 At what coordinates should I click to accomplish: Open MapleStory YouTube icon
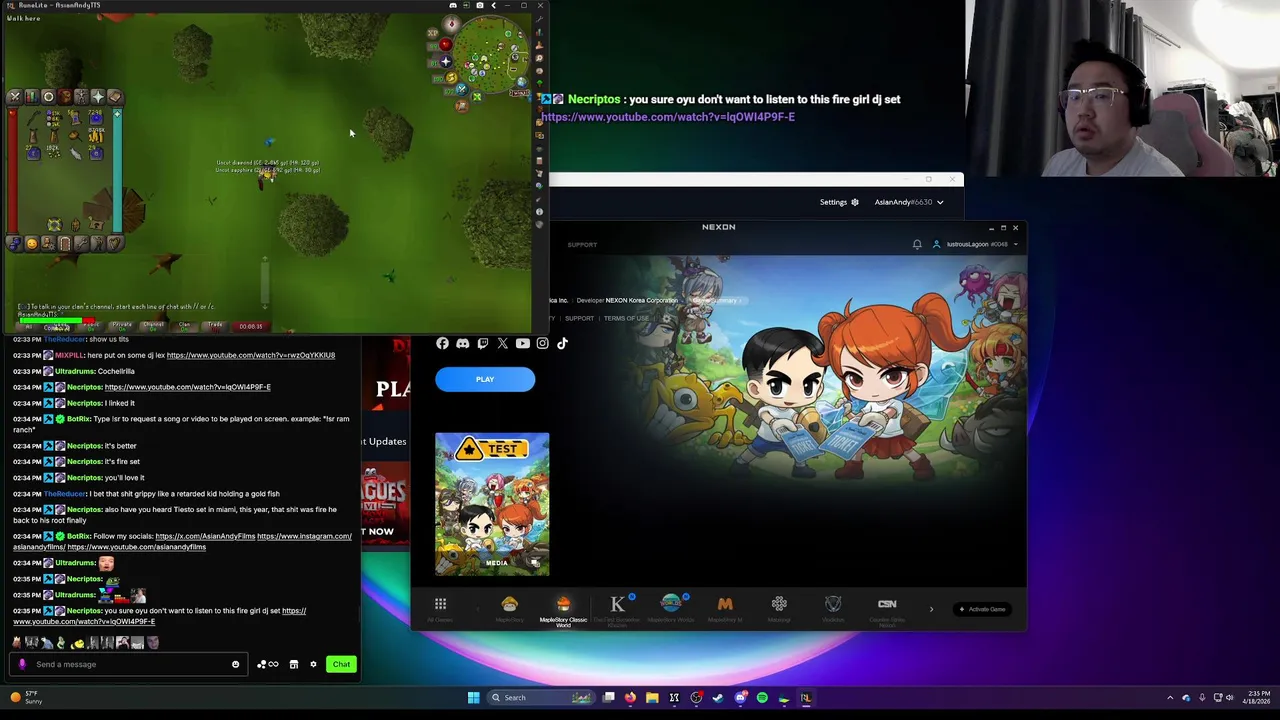pyautogui.click(x=522, y=343)
